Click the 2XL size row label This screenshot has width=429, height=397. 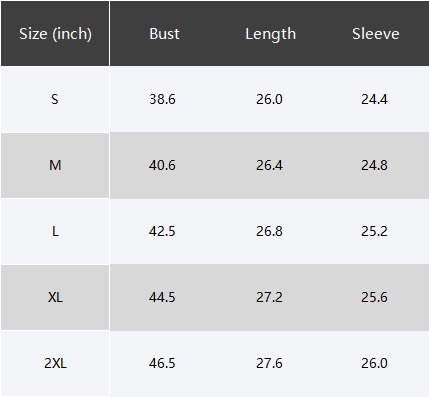tap(55, 363)
